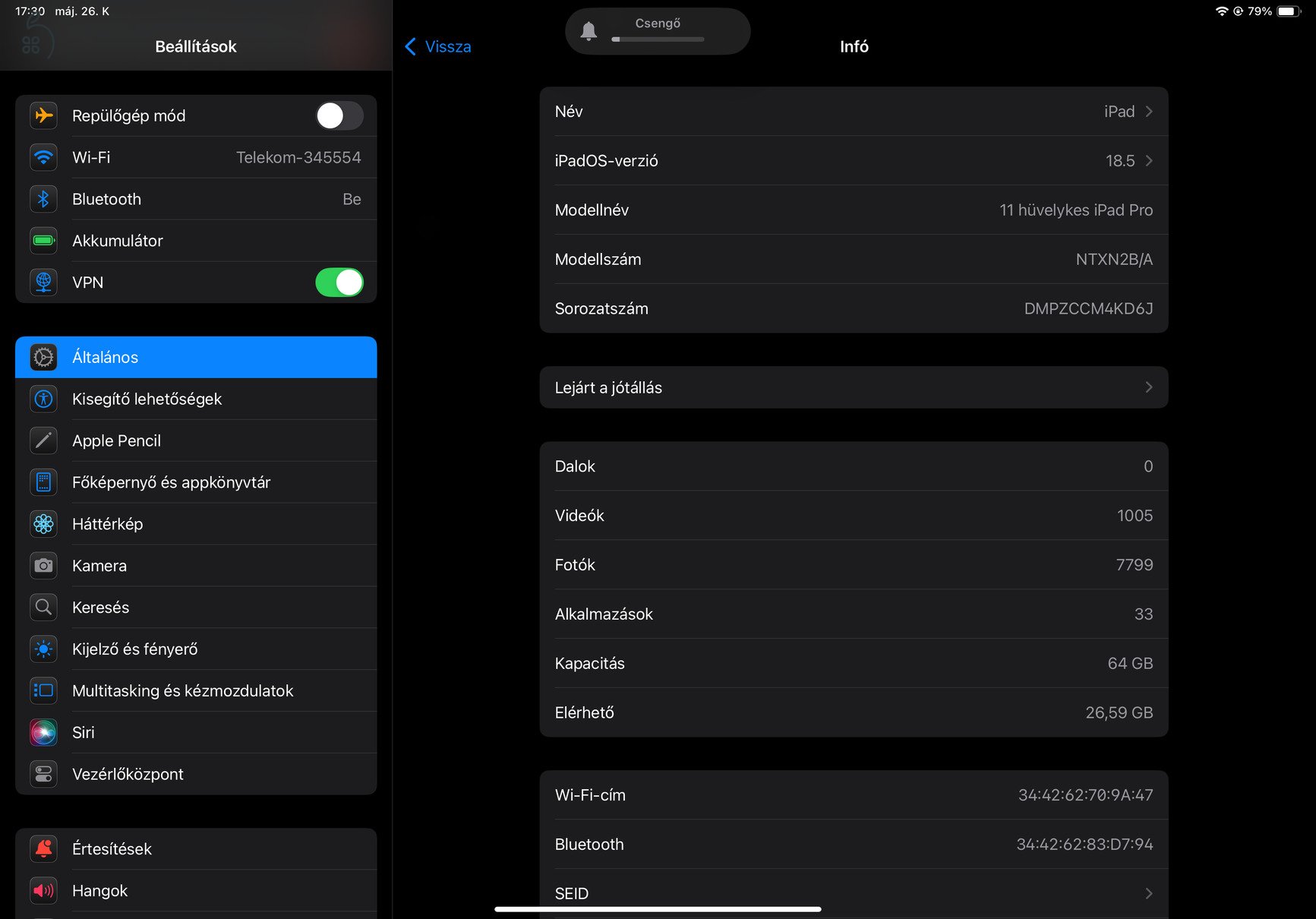Tap the Kamera camera icon

[44, 566]
